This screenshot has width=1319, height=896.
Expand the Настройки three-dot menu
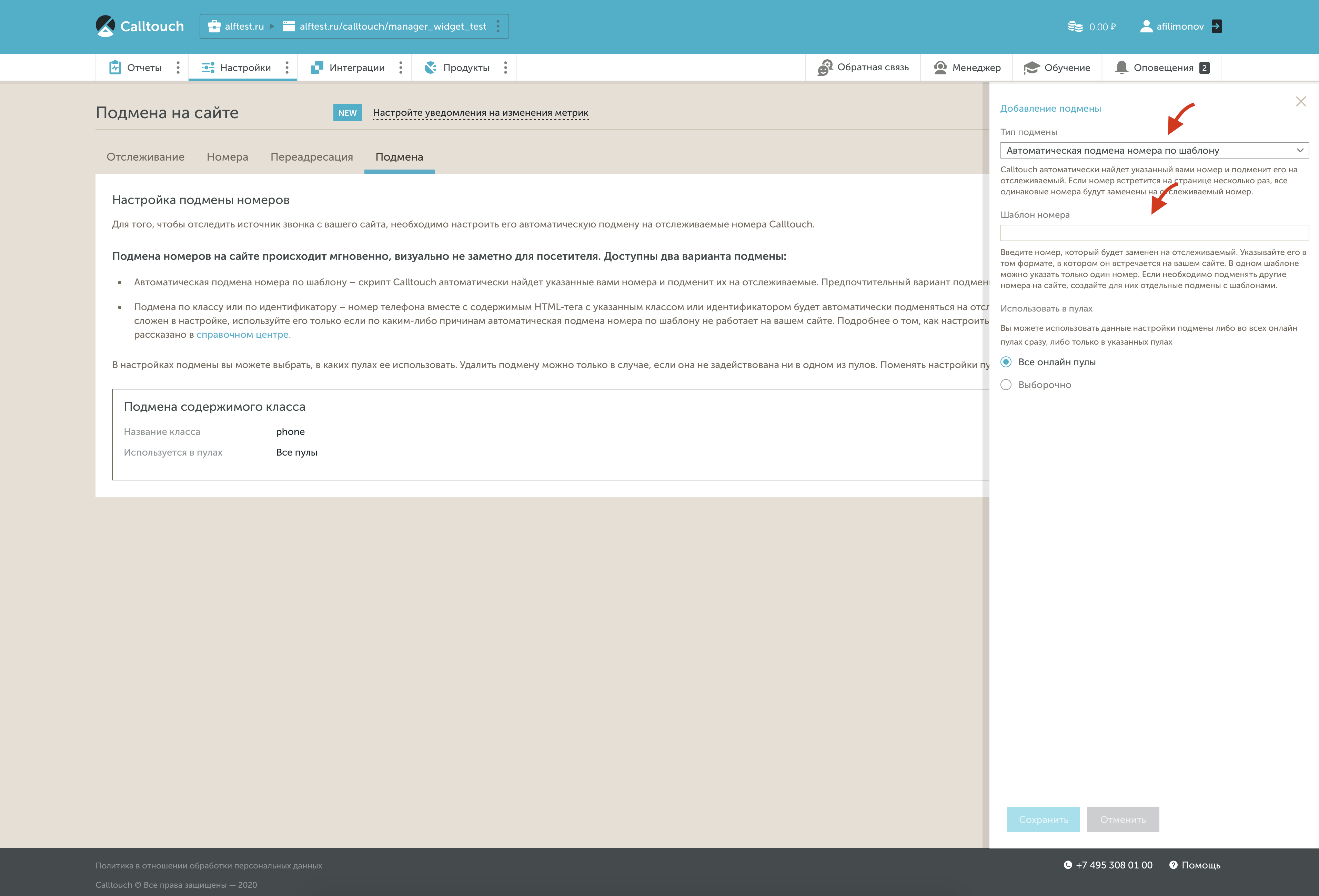pyautogui.click(x=287, y=68)
